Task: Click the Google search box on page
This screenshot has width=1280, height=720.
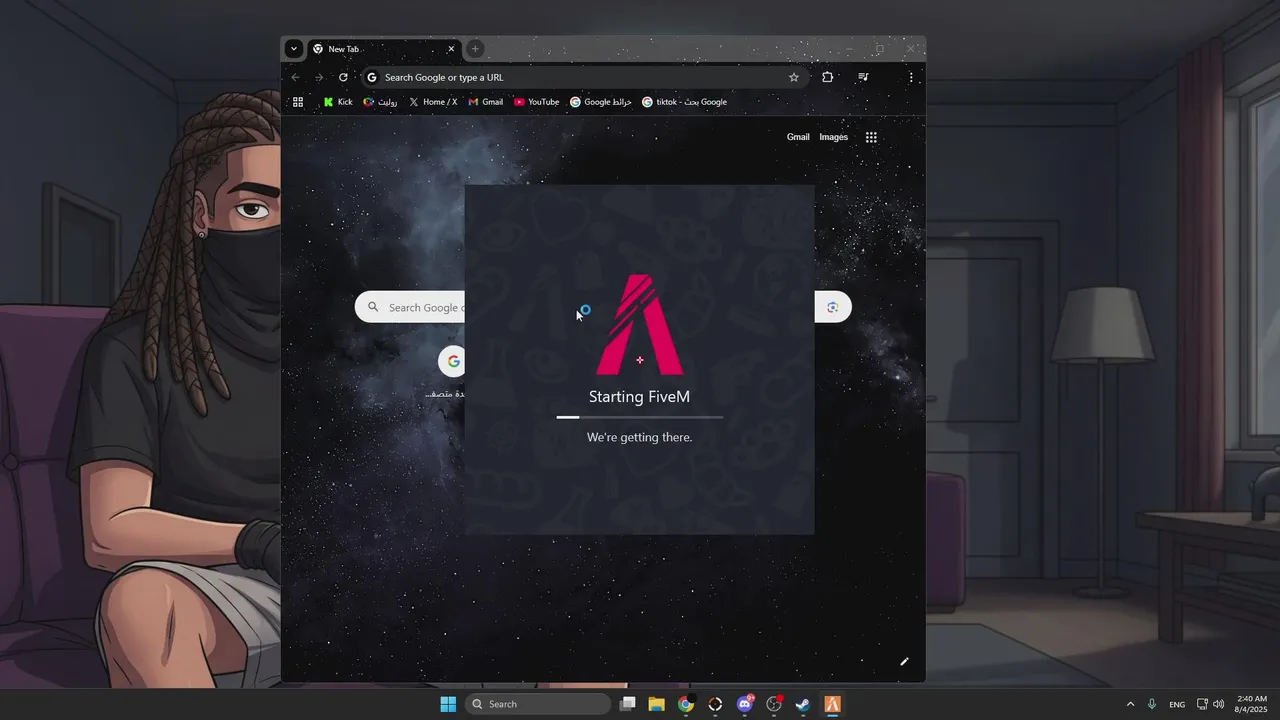Action: (x=410, y=307)
